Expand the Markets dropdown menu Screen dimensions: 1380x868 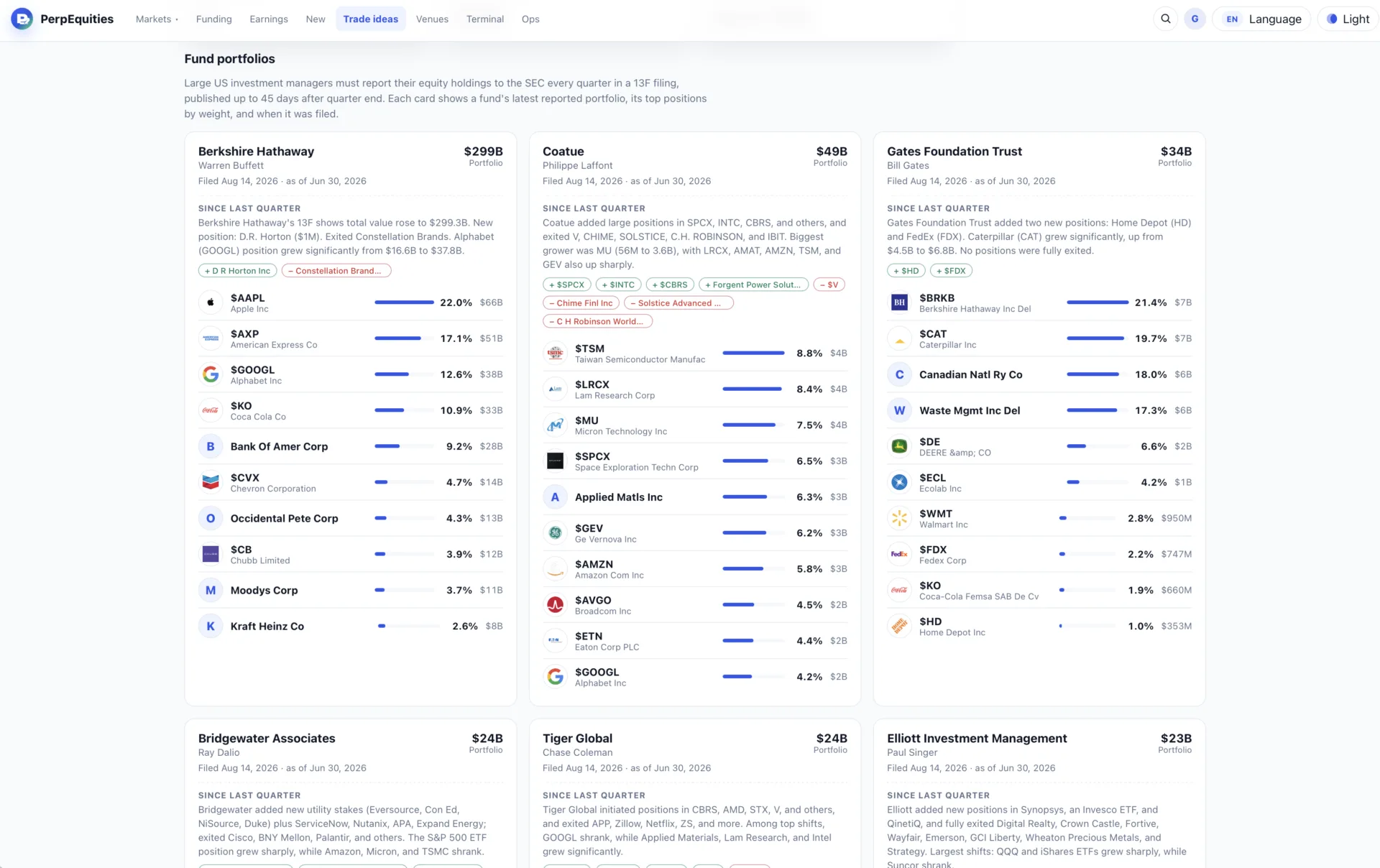[157, 19]
